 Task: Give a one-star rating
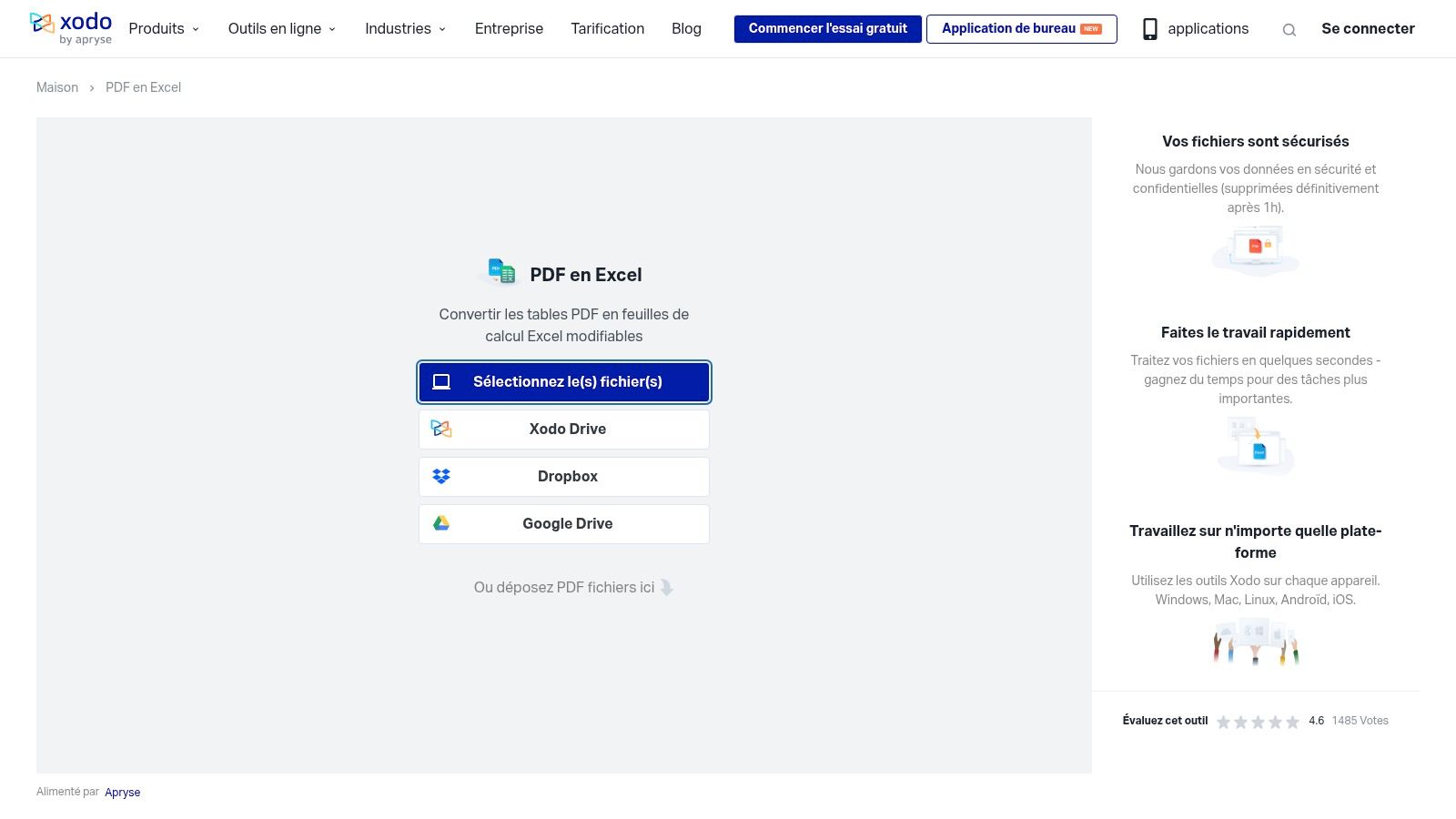[1223, 722]
